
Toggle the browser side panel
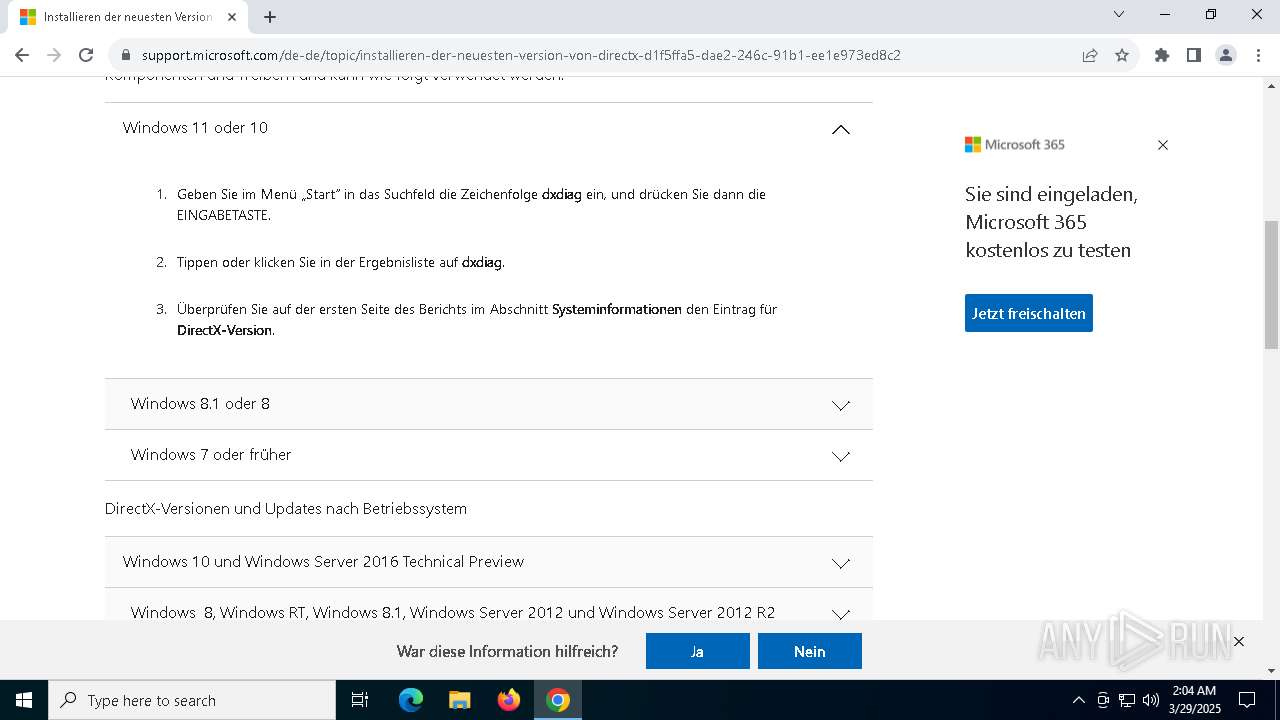1194,55
